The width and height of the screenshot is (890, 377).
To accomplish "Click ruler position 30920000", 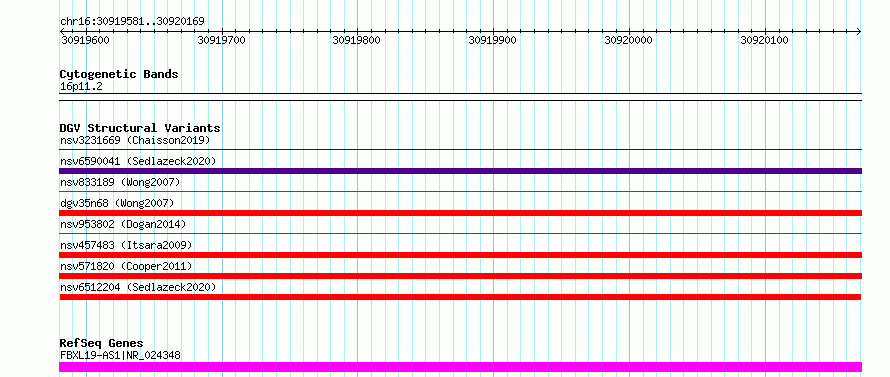I will pos(628,40).
